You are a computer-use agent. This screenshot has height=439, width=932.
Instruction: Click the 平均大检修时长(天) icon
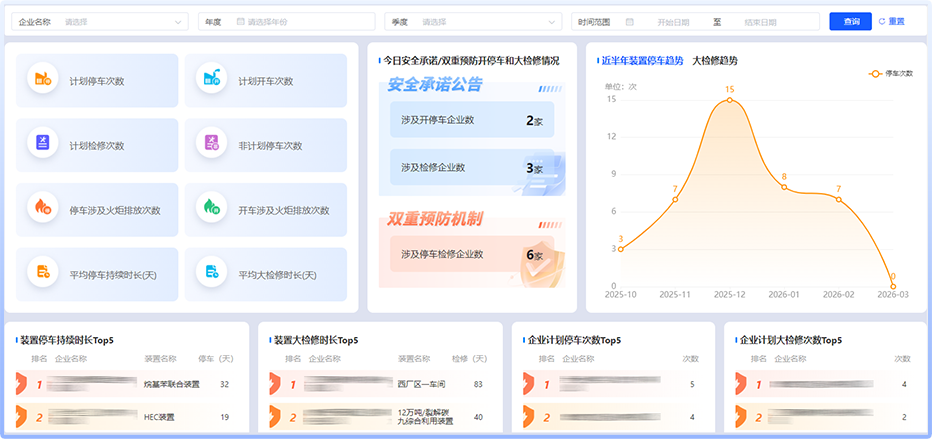(x=212, y=272)
